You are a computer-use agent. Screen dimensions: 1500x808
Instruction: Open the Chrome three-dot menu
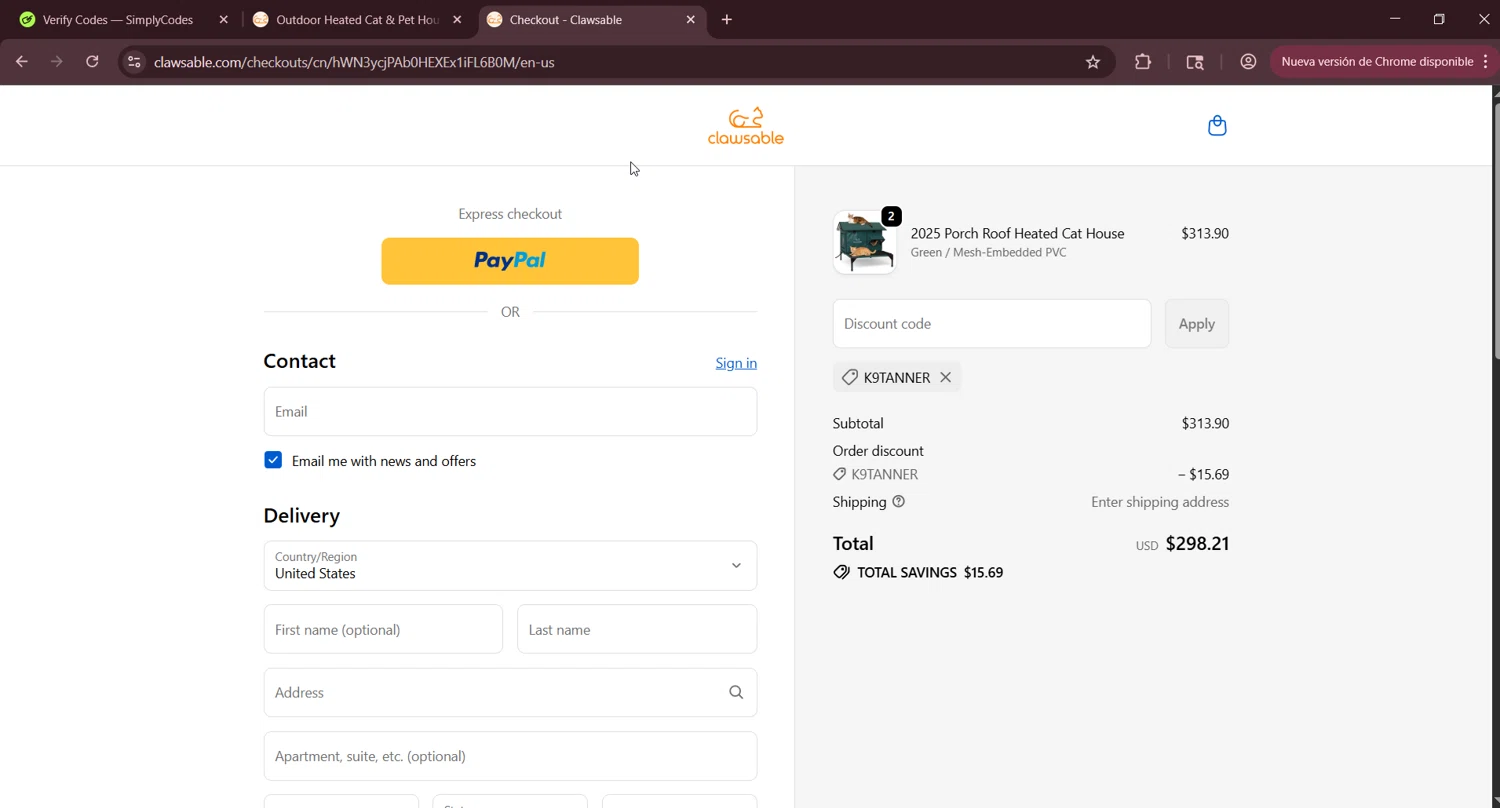(x=1486, y=62)
